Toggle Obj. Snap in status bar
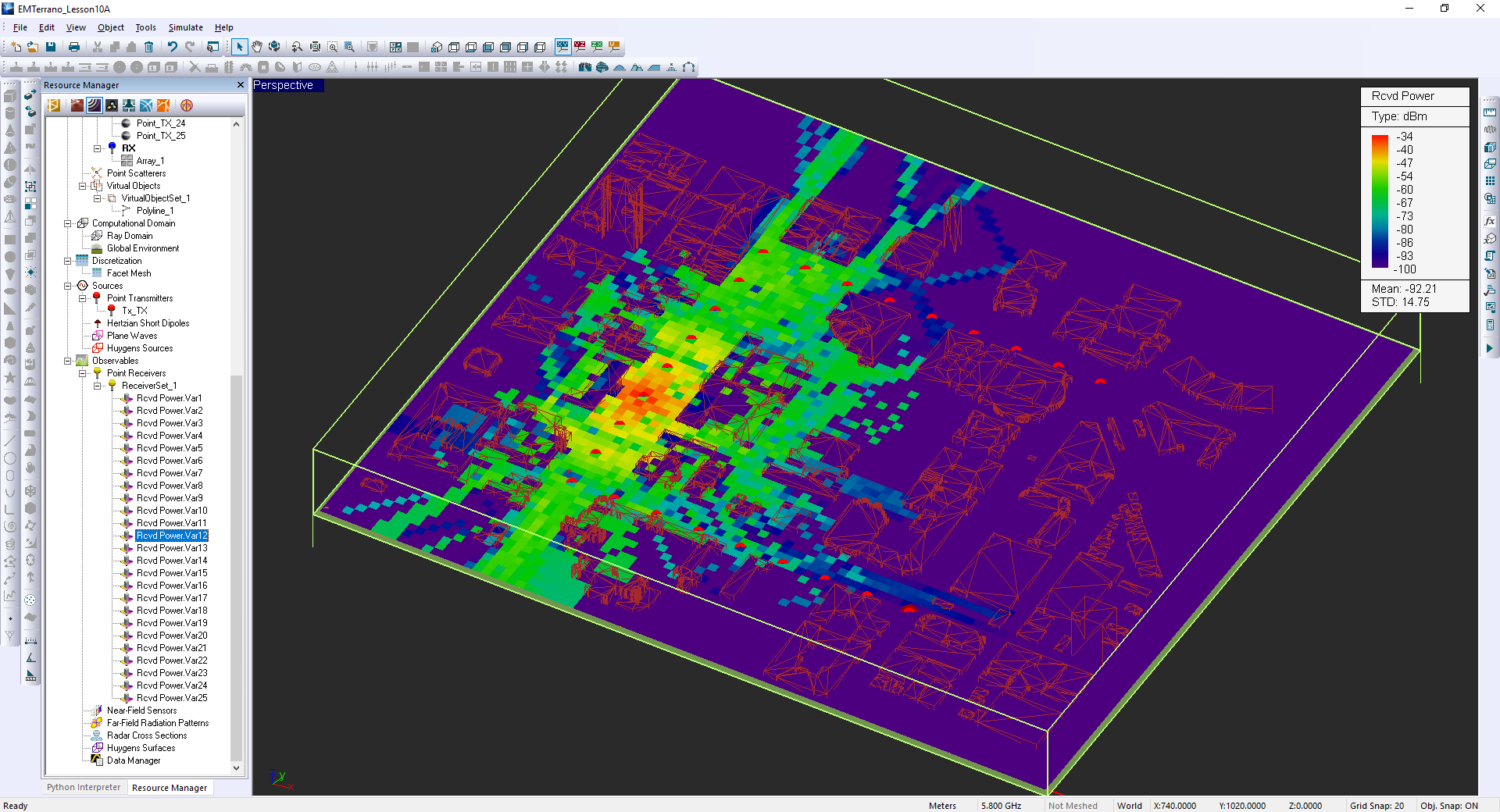Screen dimensions: 1500x812 point(1448,806)
